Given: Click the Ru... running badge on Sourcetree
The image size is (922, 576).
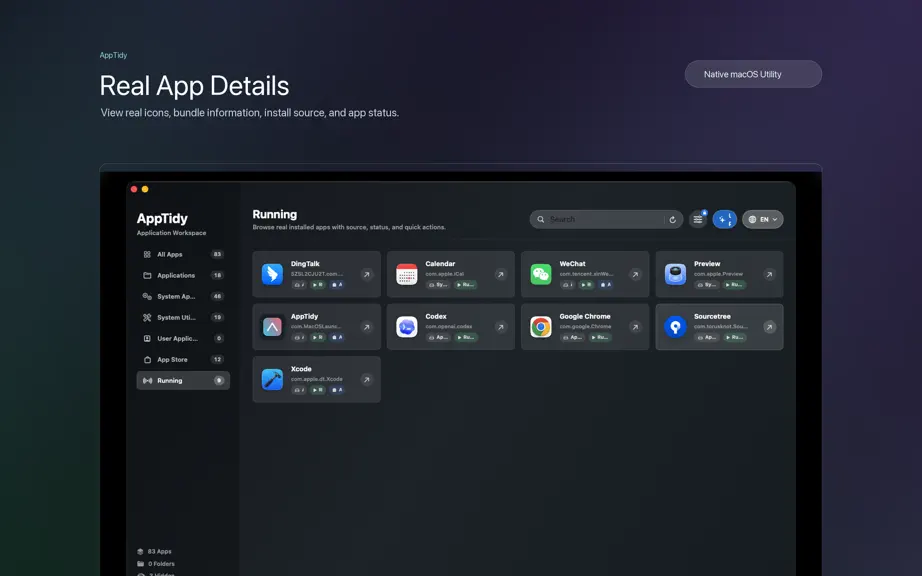Looking at the screenshot, I should click(734, 337).
